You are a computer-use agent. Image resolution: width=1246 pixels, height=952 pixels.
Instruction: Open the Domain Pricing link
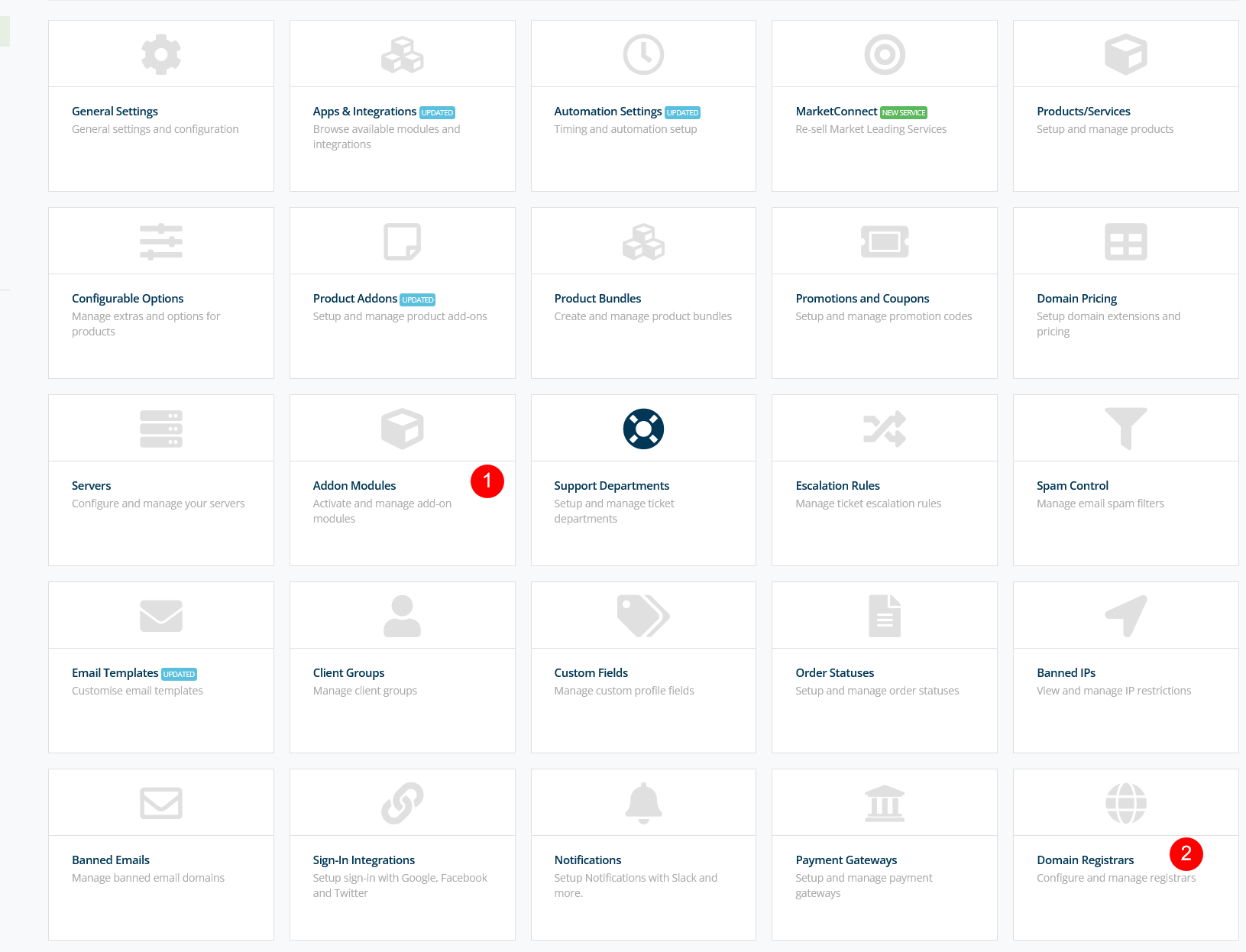[1076, 299]
